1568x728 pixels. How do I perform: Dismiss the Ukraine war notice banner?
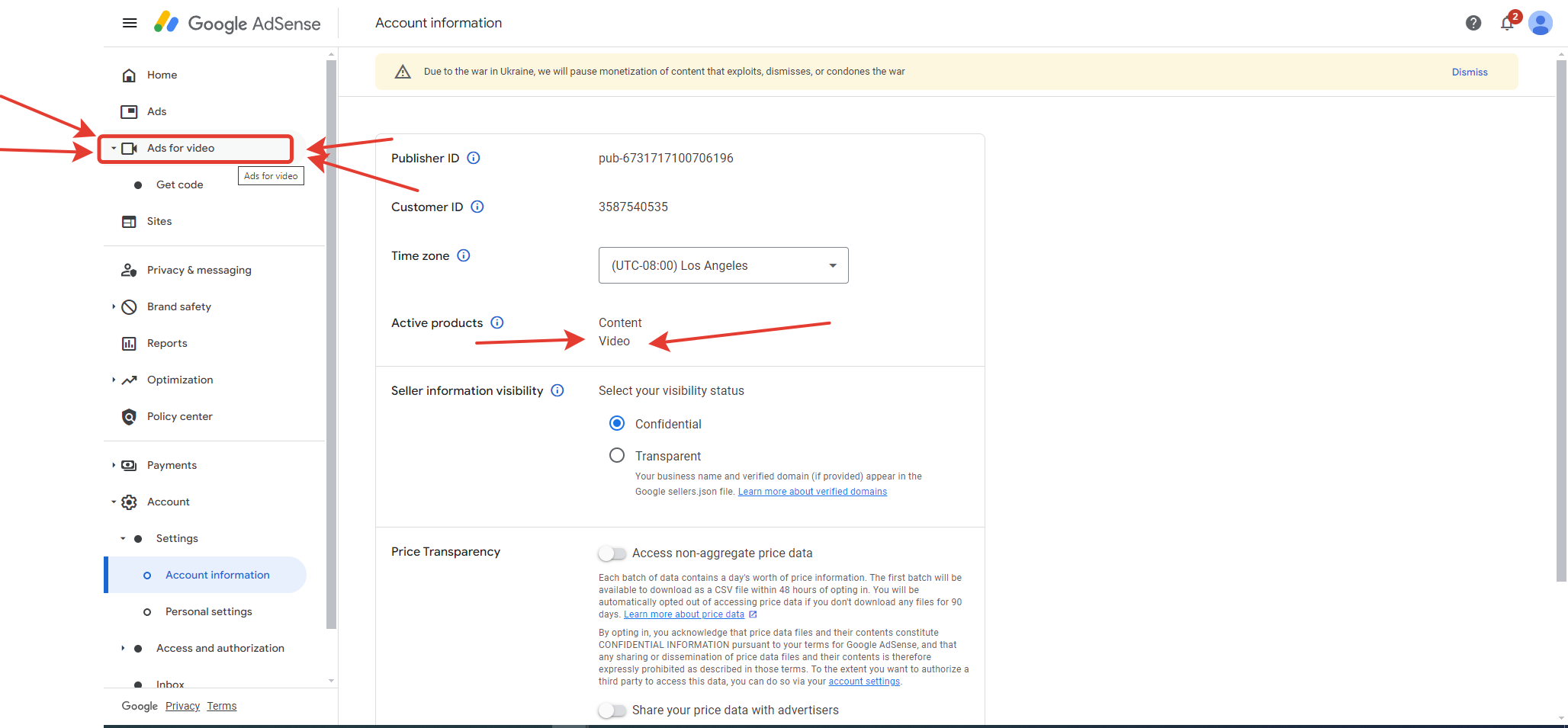(1470, 72)
